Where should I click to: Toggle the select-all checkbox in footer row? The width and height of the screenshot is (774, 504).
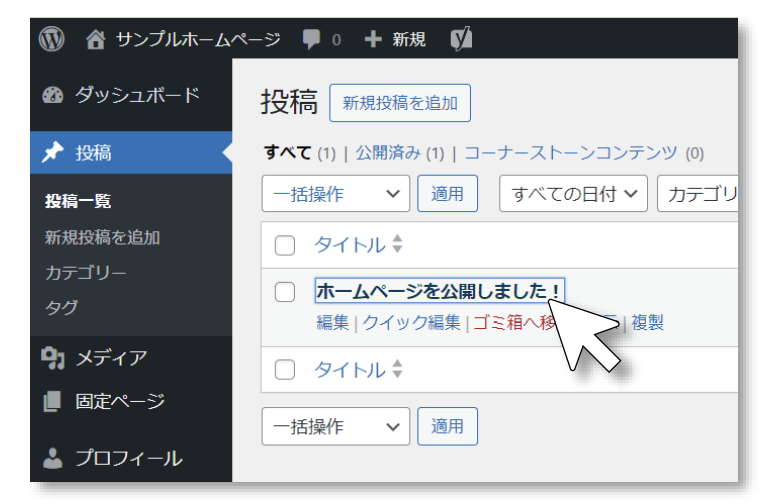click(285, 370)
